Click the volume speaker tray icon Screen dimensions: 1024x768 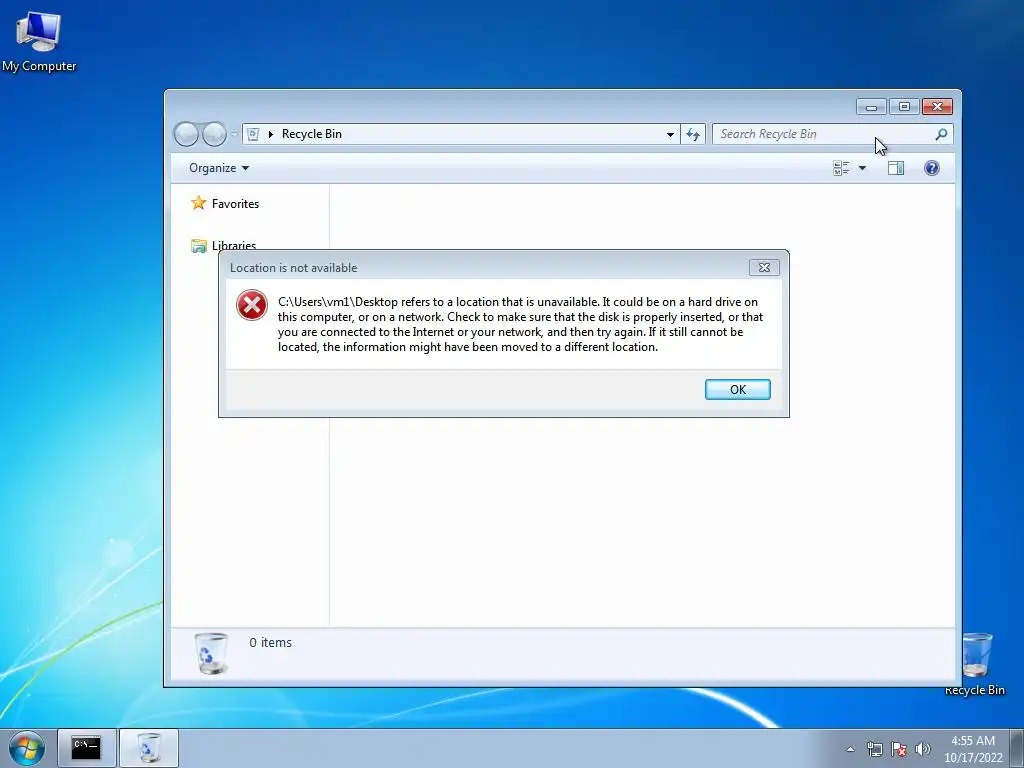(922, 749)
